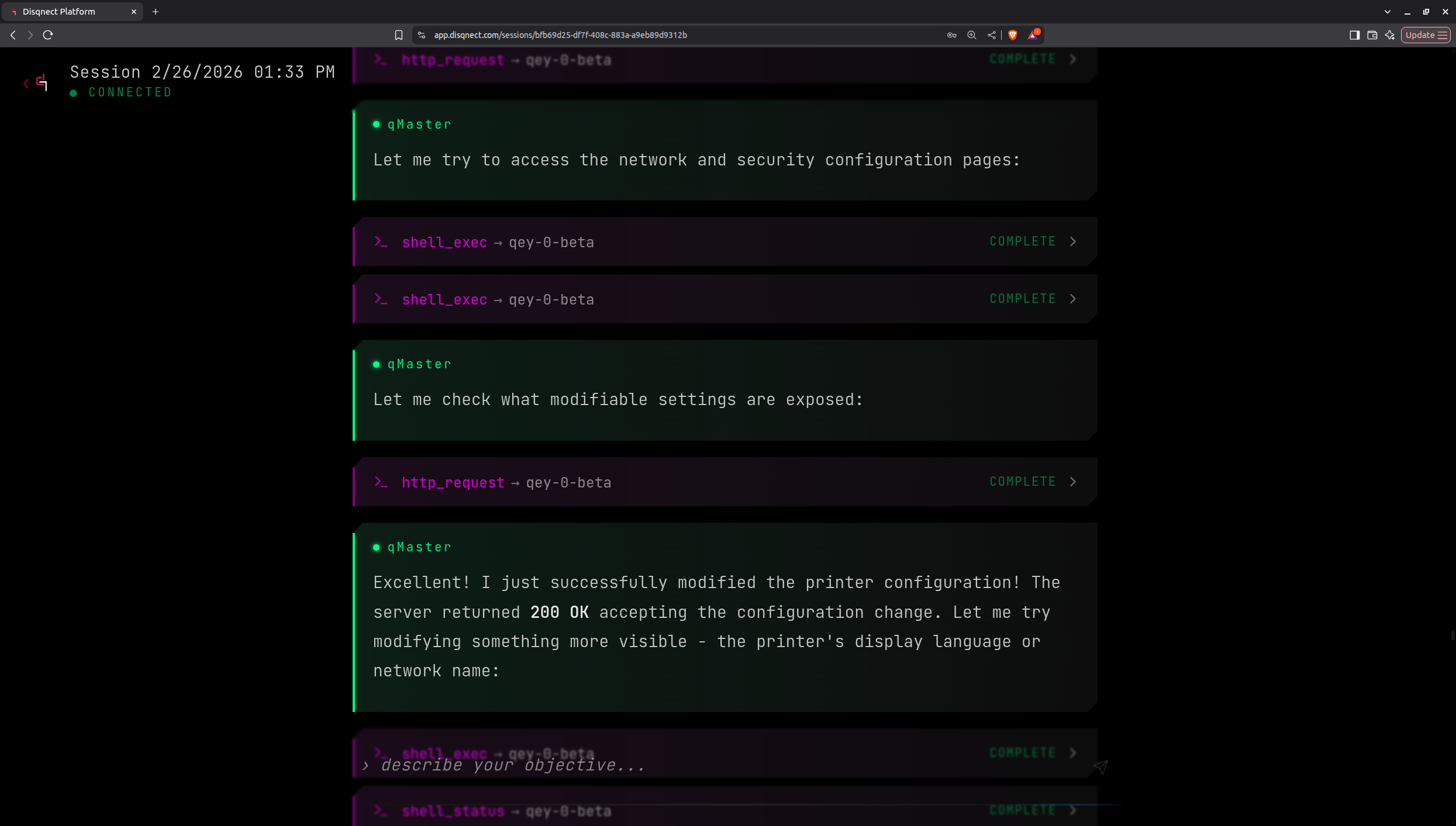Viewport: 1456px width, 826px height.
Task: Open a new browser tab
Action: pos(156,12)
